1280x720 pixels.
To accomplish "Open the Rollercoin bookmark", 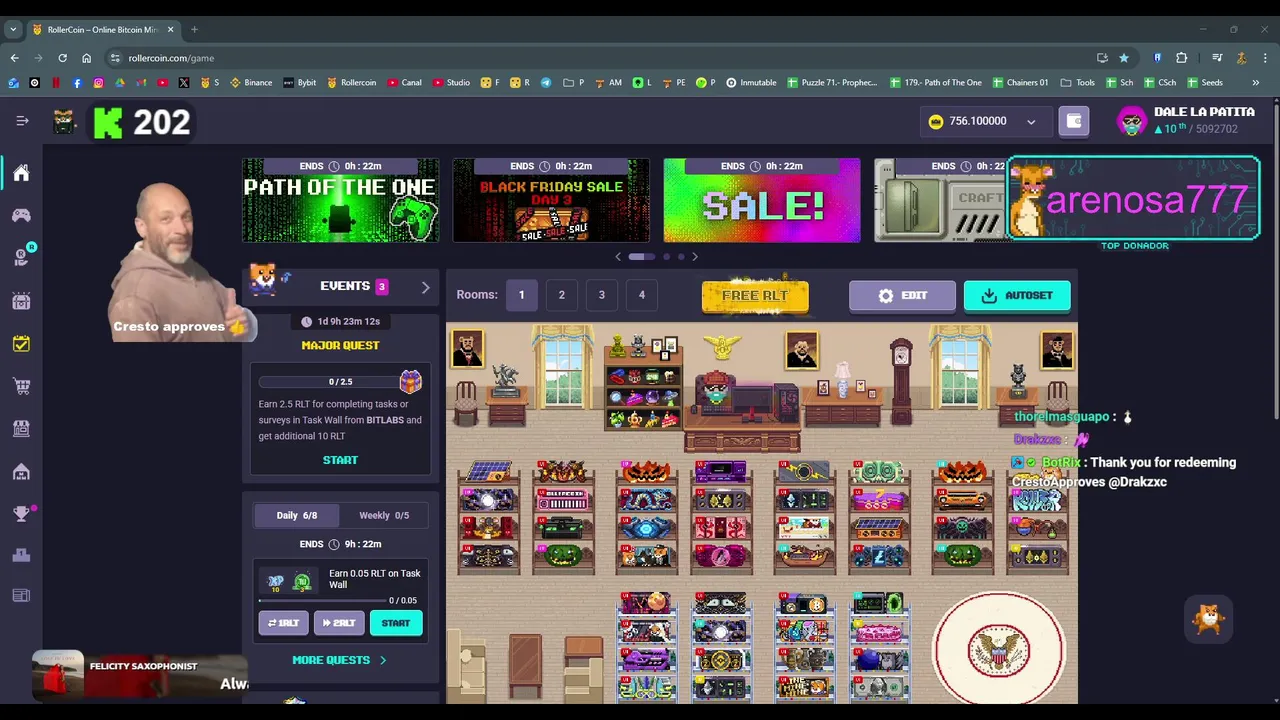I will (352, 83).
